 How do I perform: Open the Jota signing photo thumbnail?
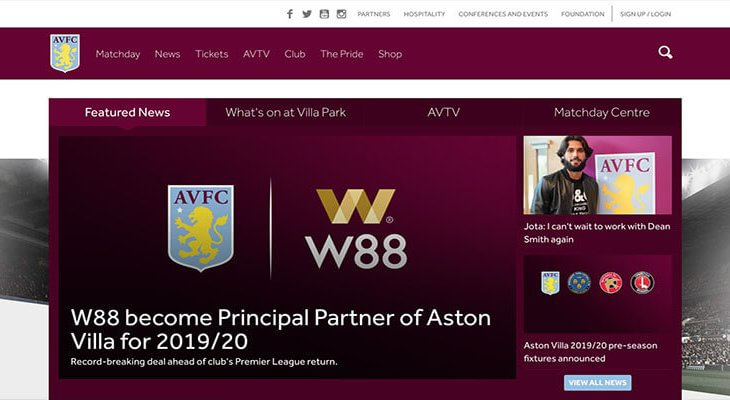click(597, 175)
